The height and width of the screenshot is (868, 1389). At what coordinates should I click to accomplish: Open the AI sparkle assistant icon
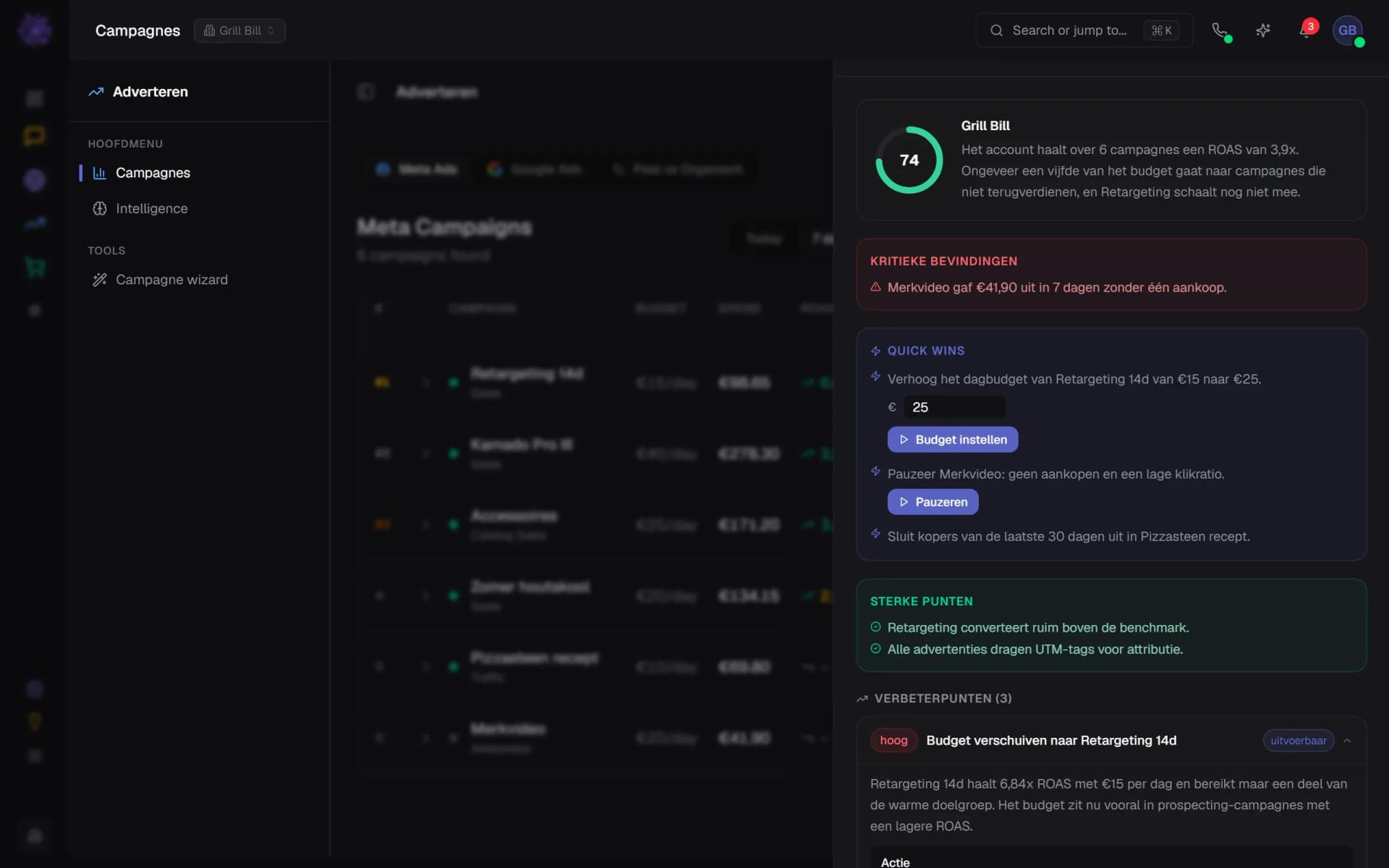click(1263, 30)
